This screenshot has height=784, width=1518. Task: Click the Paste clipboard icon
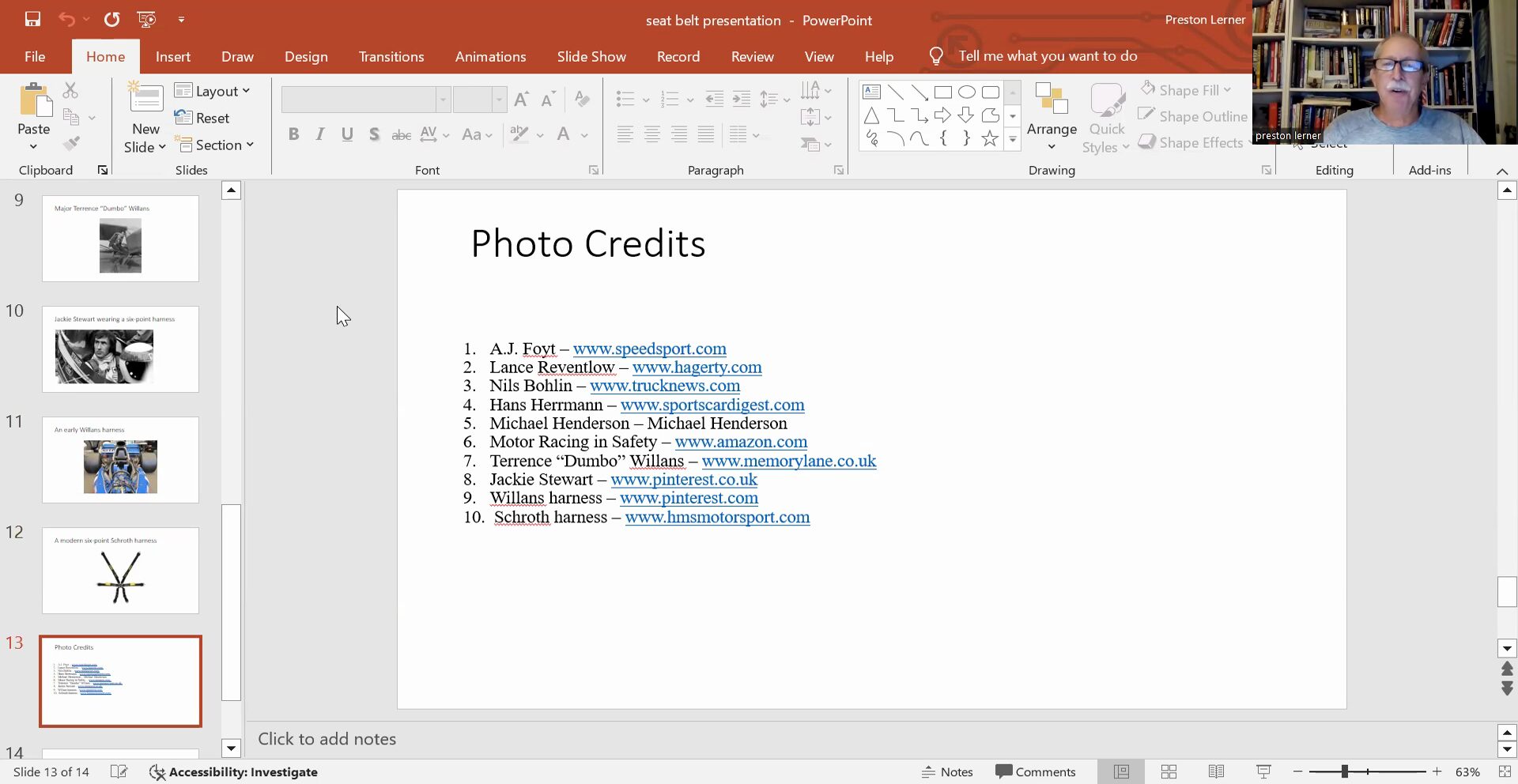pyautogui.click(x=34, y=102)
